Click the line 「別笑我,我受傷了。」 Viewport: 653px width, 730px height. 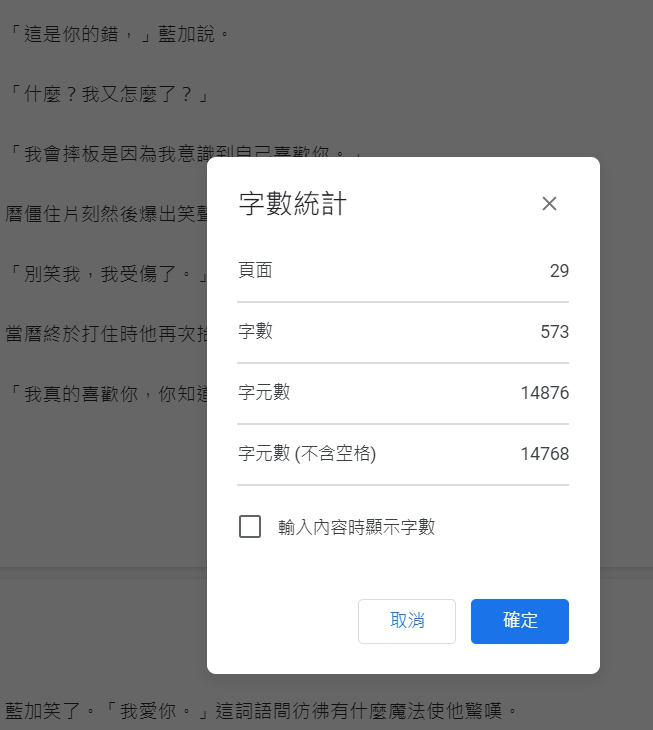pyautogui.click(x=108, y=273)
